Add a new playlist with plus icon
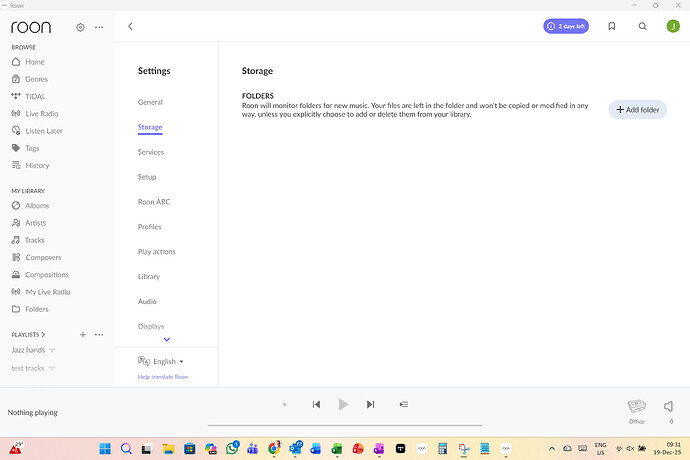This screenshot has height=460, width=690. click(83, 334)
